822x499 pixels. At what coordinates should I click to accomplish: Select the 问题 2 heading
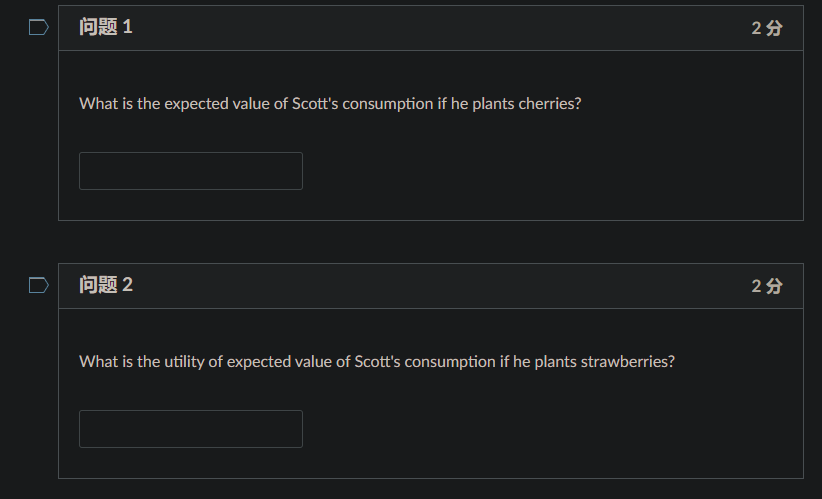(106, 286)
